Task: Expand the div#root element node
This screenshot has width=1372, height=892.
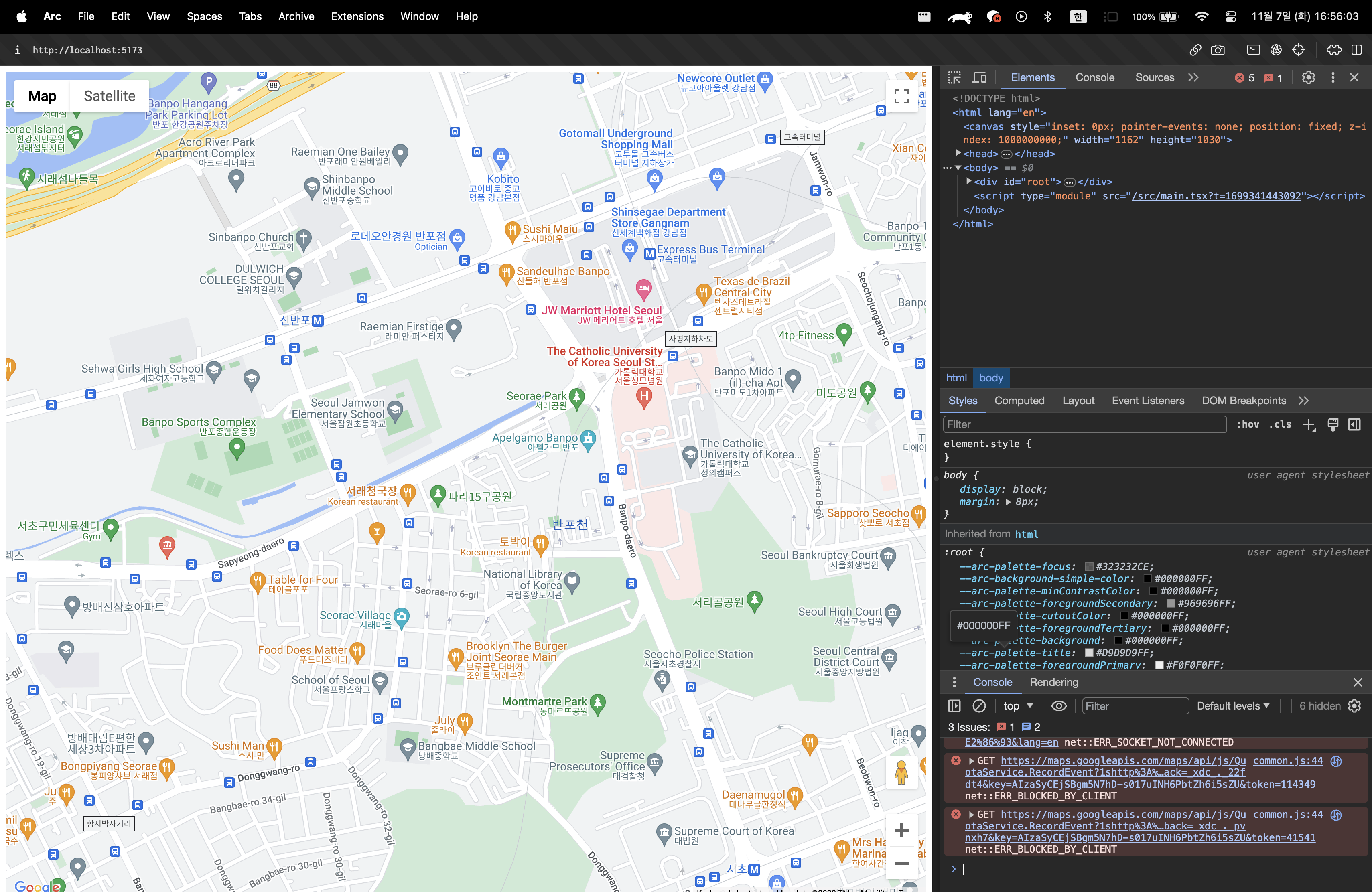Action: 969,182
